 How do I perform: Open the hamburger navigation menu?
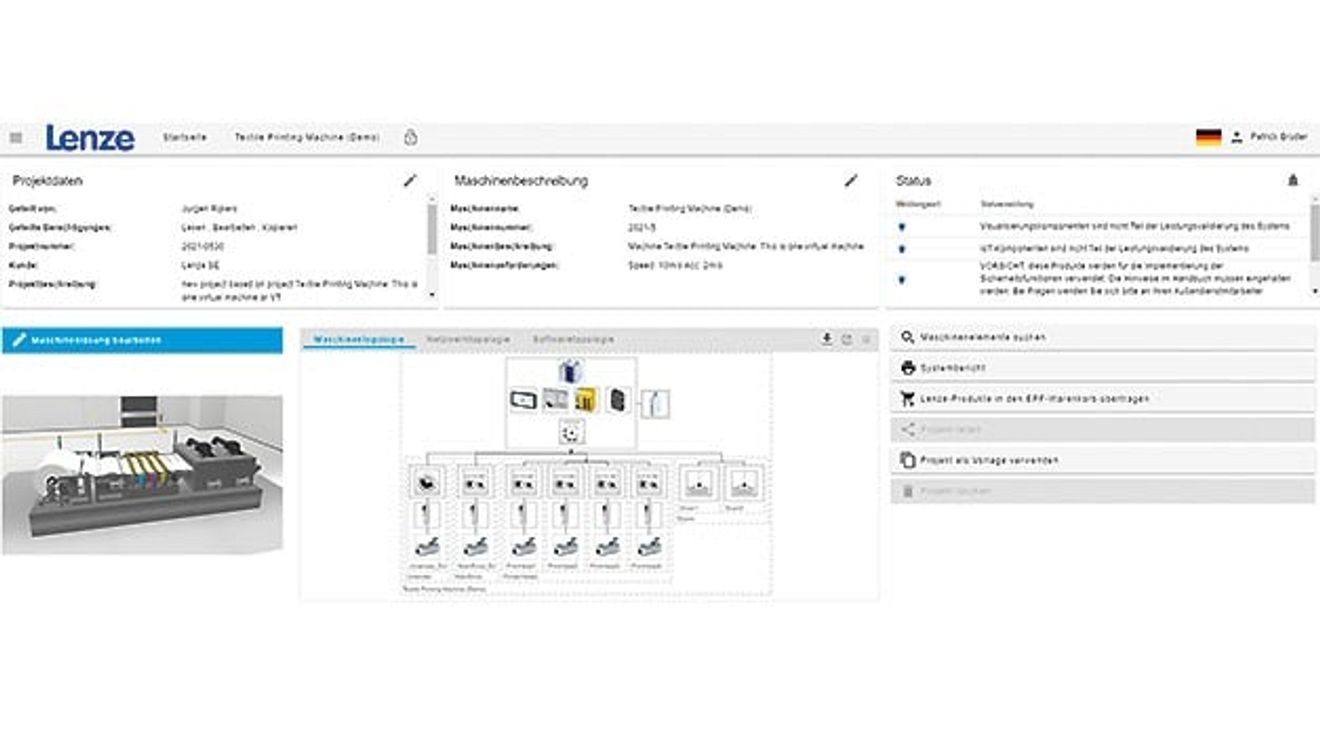tap(16, 138)
